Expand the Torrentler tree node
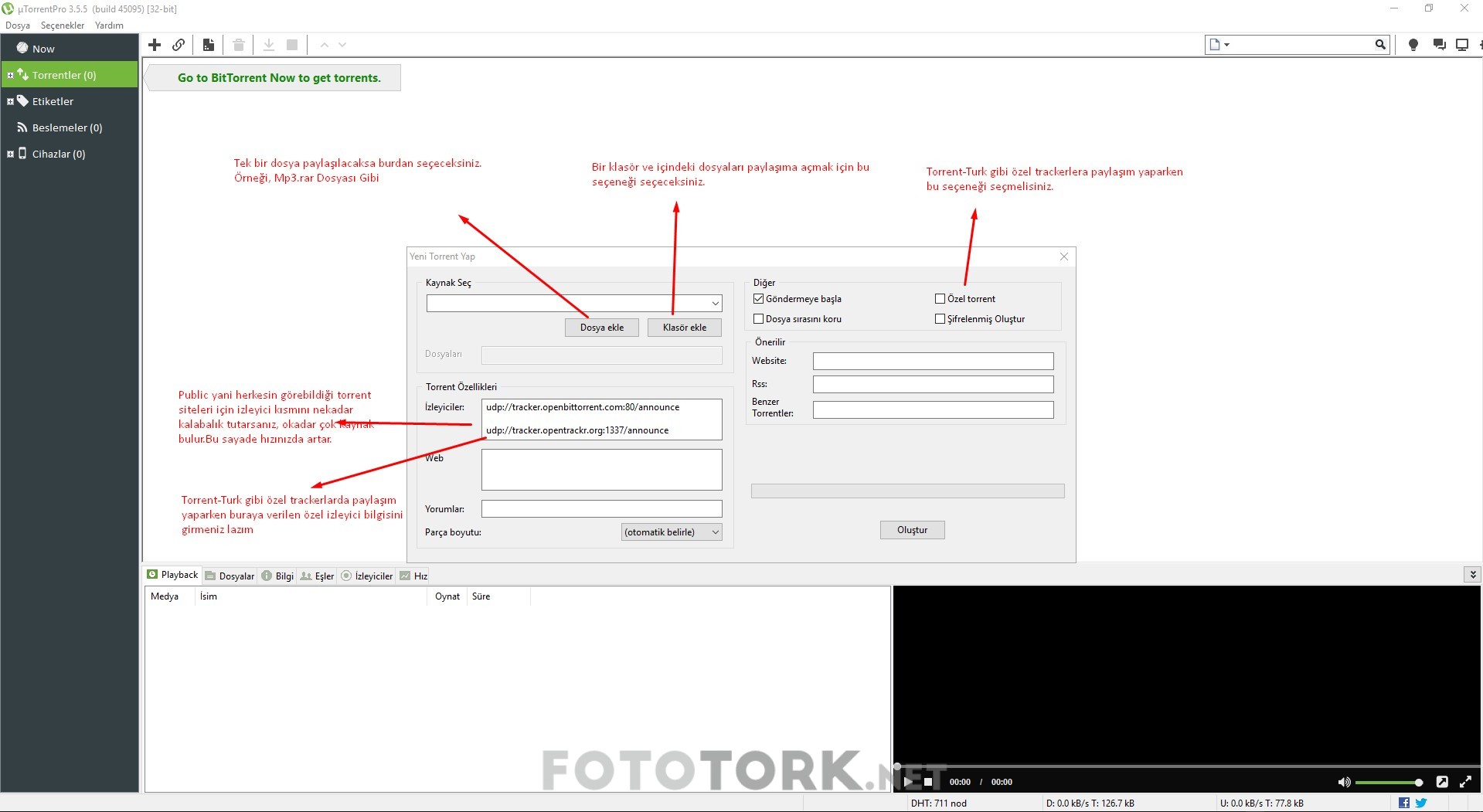1483x812 pixels. 10,75
